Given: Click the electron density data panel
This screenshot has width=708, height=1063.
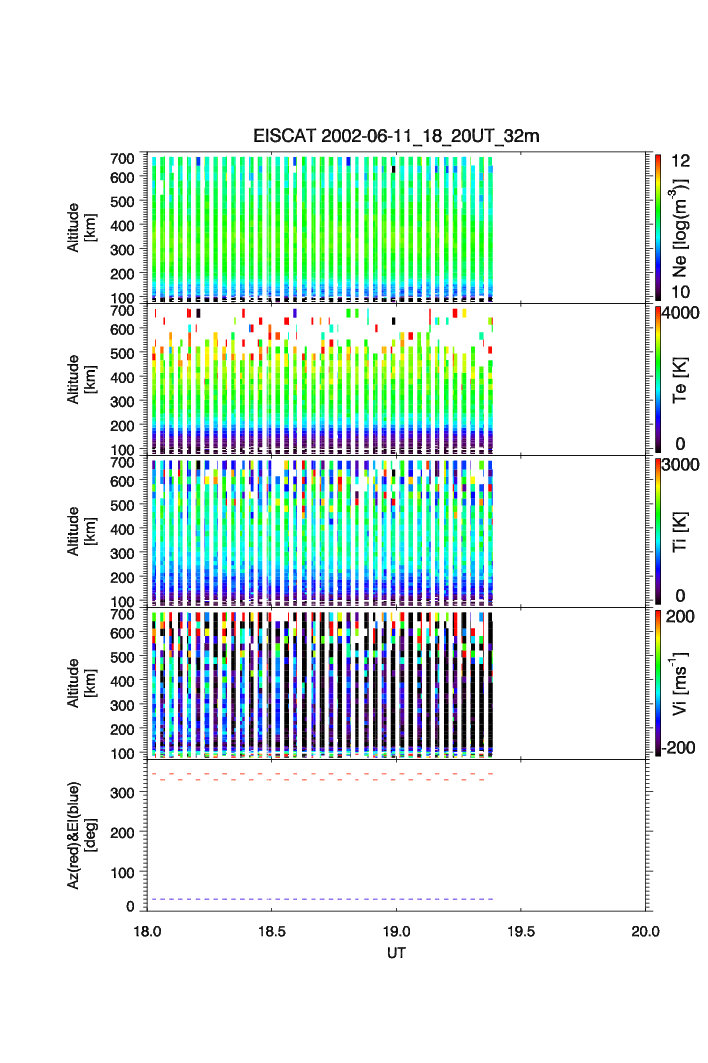Looking at the screenshot, I should pyautogui.click(x=320, y=227).
